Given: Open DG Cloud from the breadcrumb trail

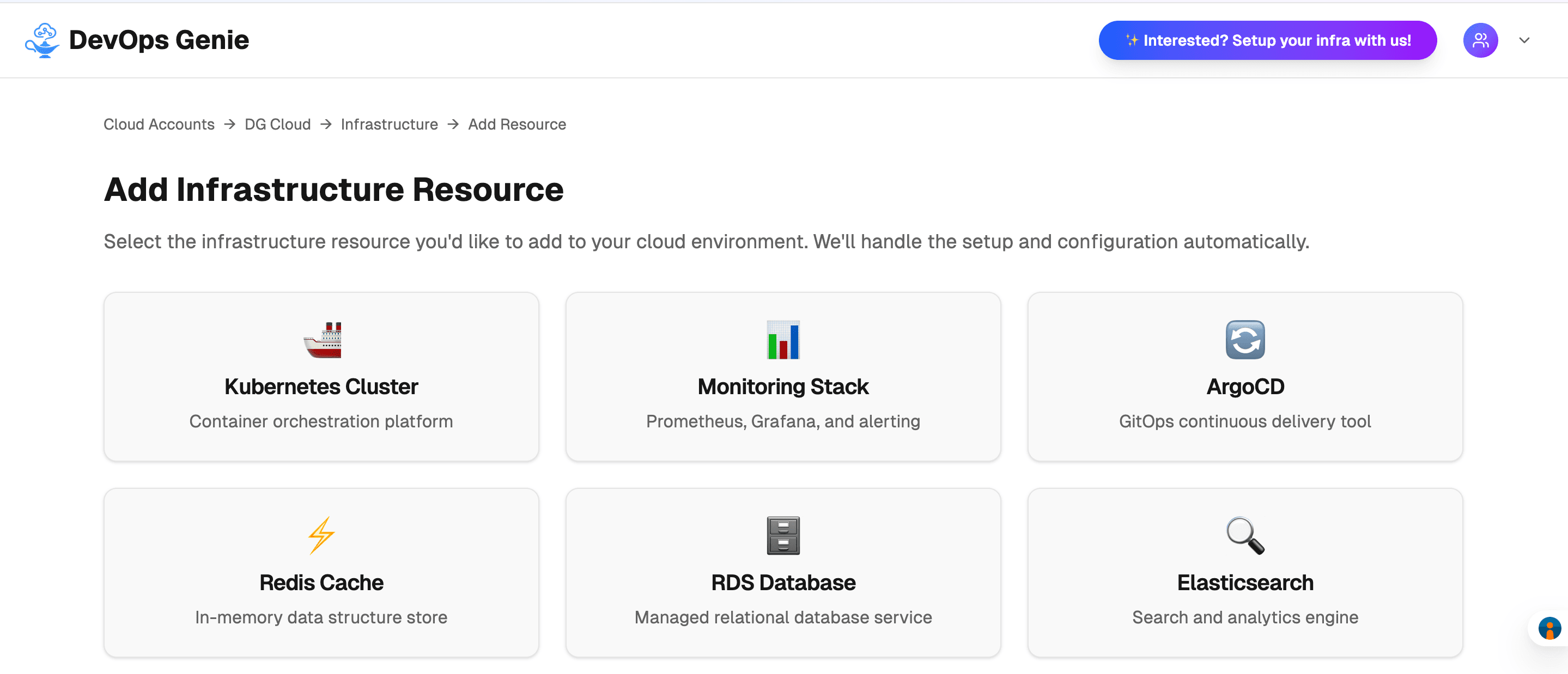Looking at the screenshot, I should [x=277, y=124].
